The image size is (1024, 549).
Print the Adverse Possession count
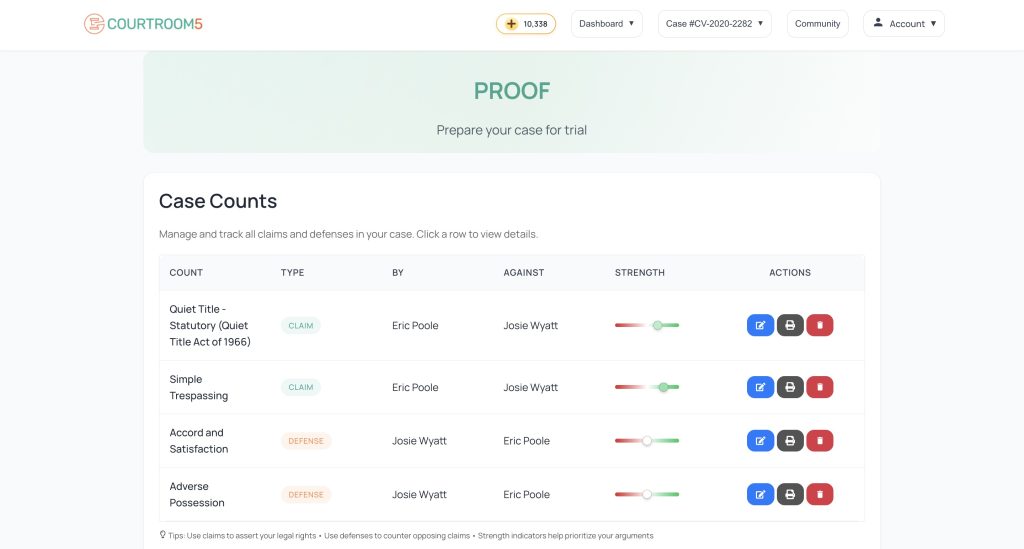tap(790, 494)
